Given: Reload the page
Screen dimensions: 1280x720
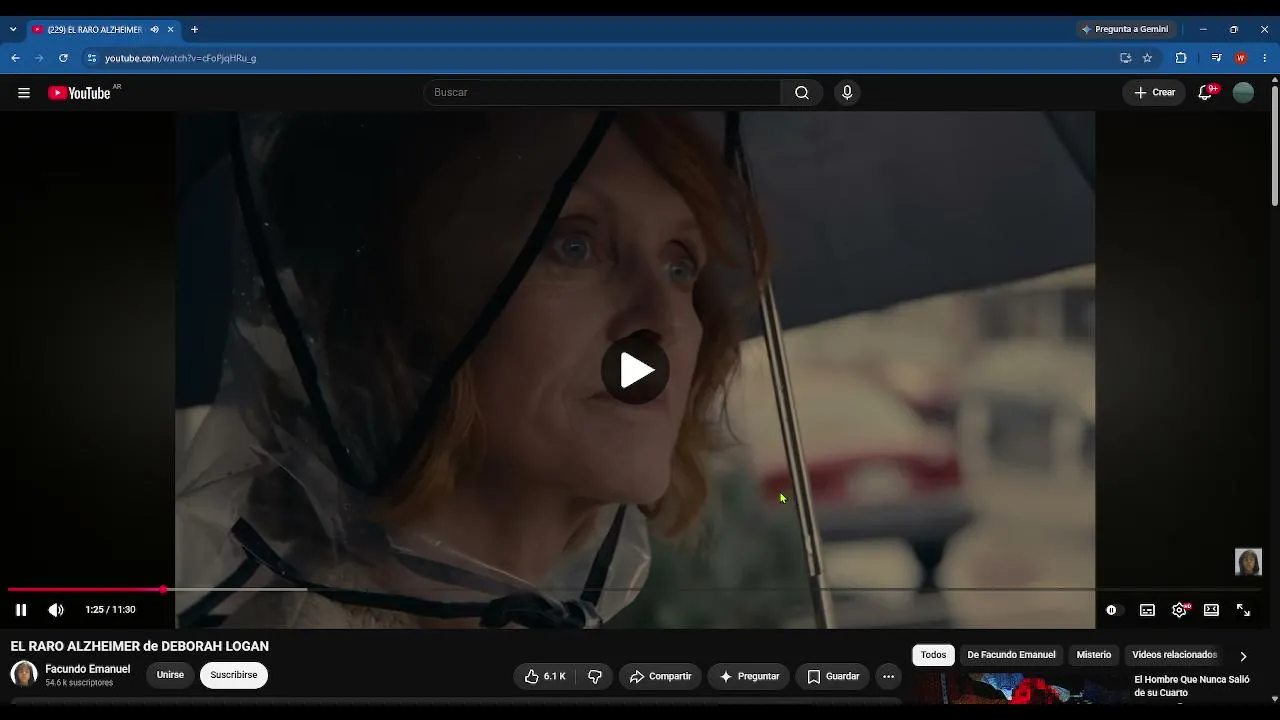Looking at the screenshot, I should [63, 58].
